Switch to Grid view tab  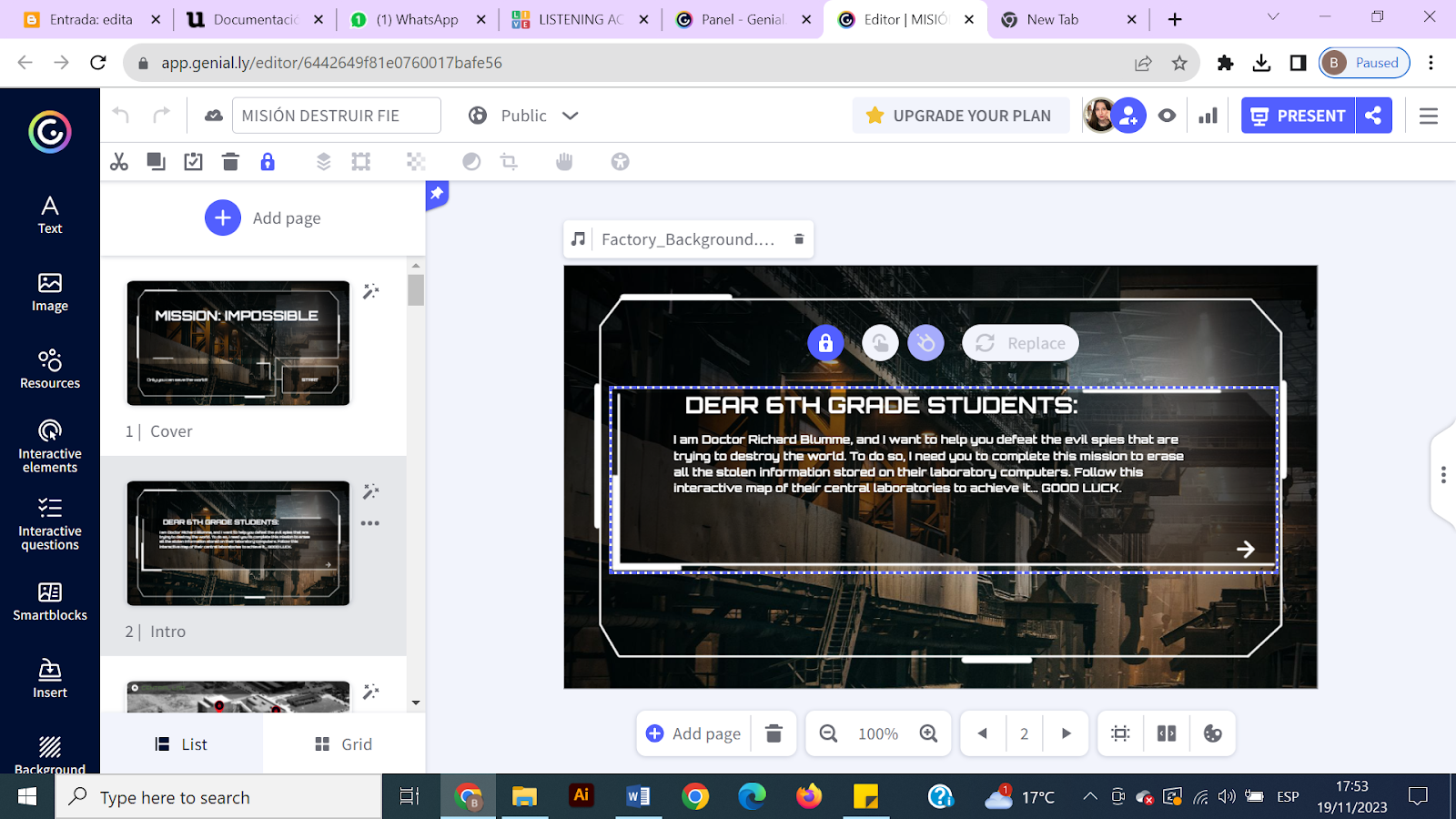pos(344,744)
